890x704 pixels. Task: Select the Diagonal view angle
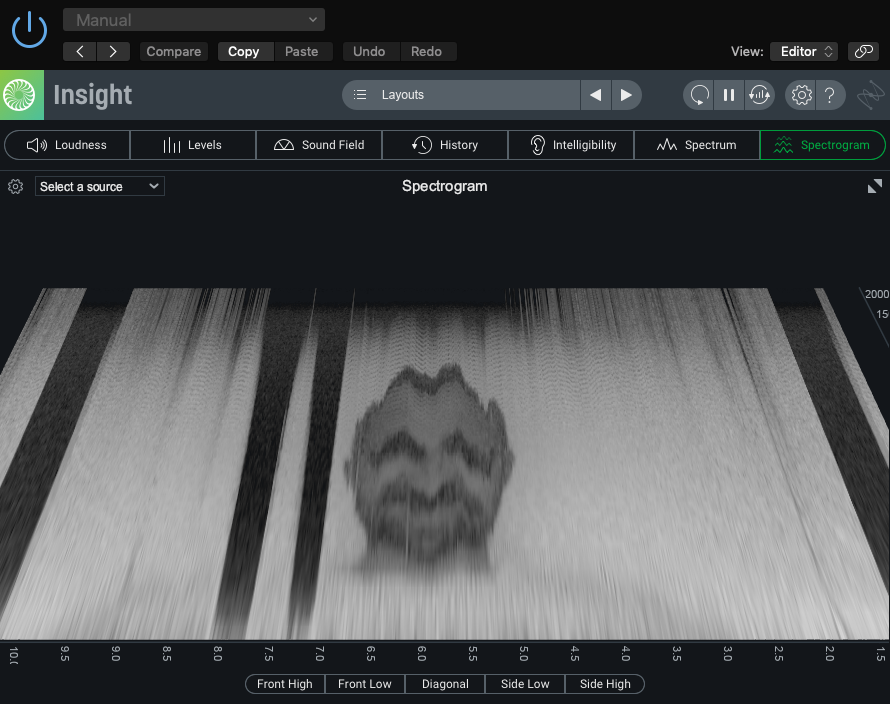pos(445,684)
